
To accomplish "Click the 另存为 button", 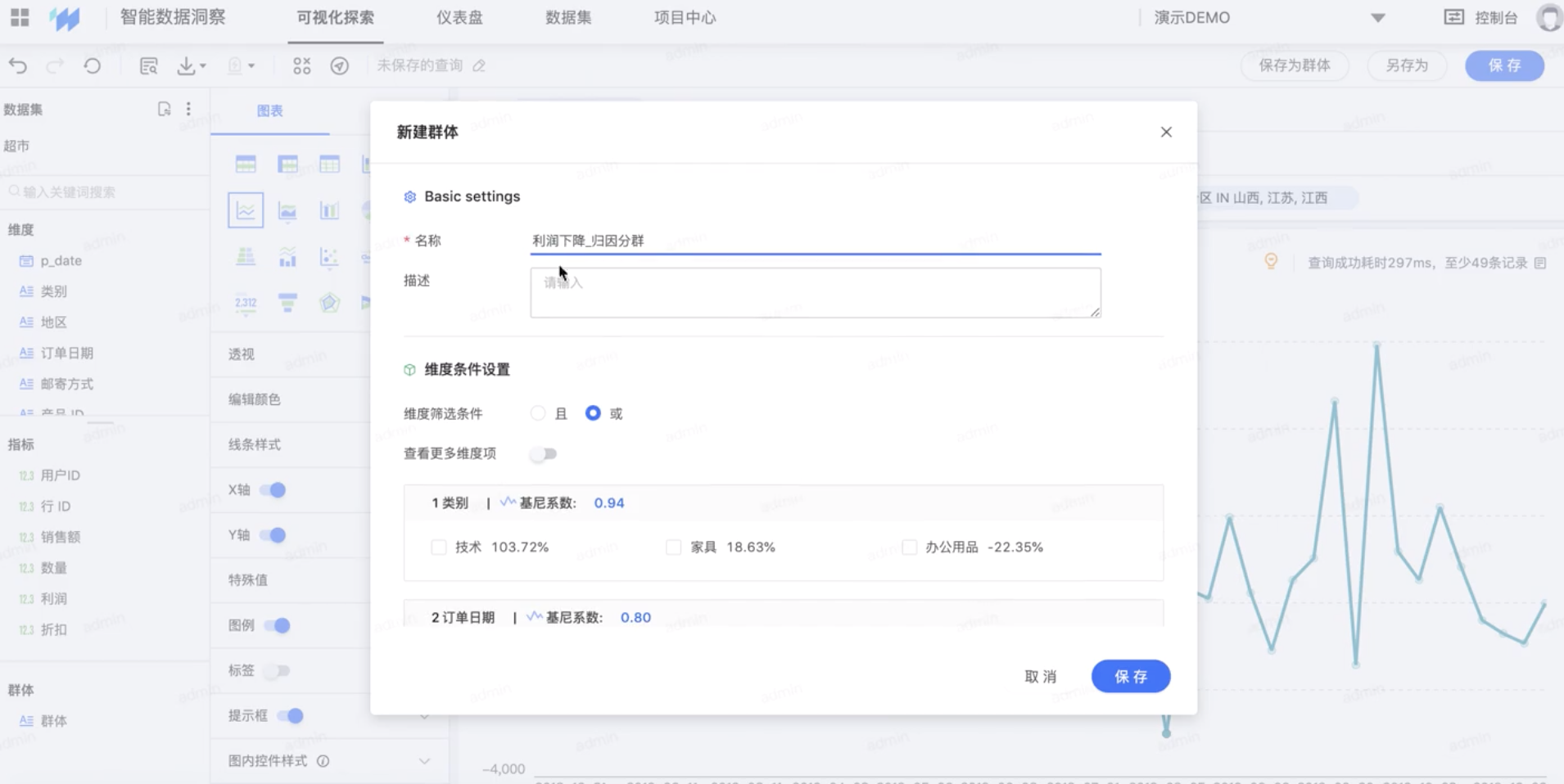I will click(1407, 65).
